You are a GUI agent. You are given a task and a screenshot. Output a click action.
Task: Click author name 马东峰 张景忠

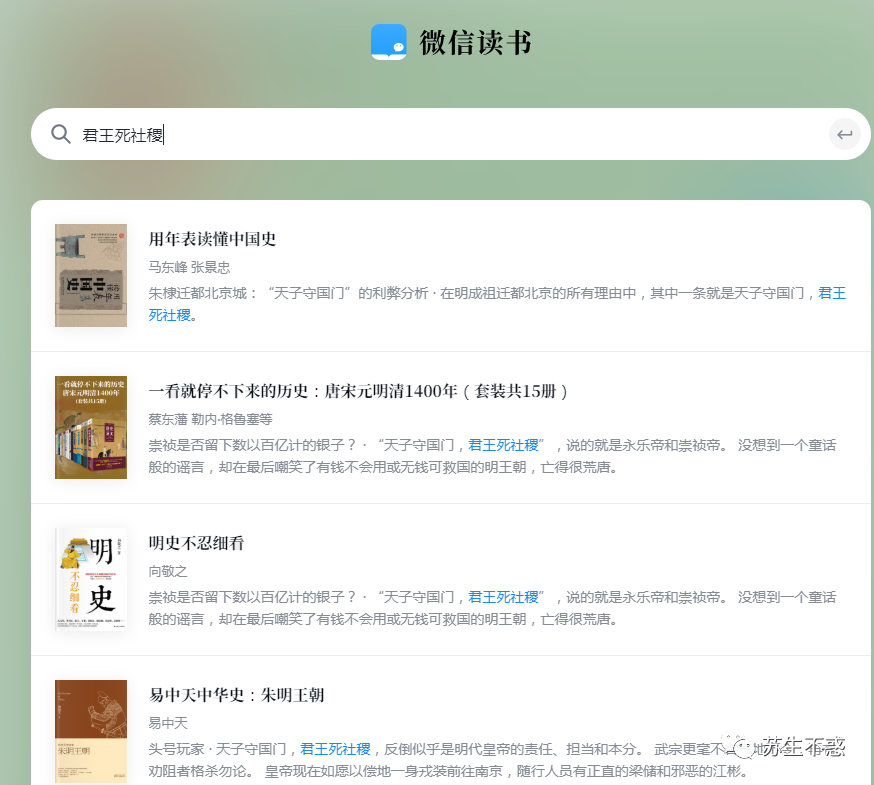click(x=189, y=267)
